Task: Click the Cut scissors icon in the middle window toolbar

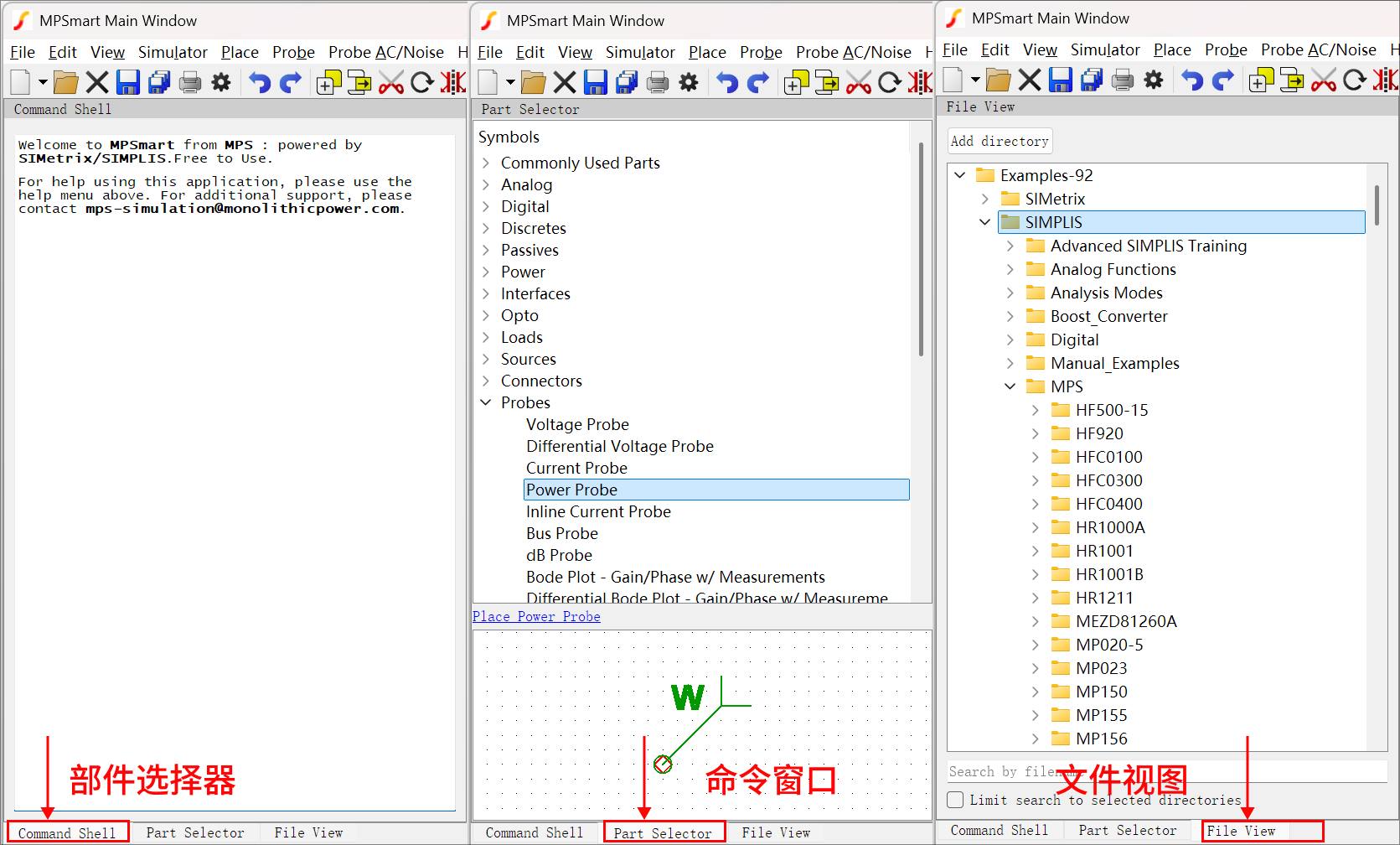Action: click(x=858, y=82)
